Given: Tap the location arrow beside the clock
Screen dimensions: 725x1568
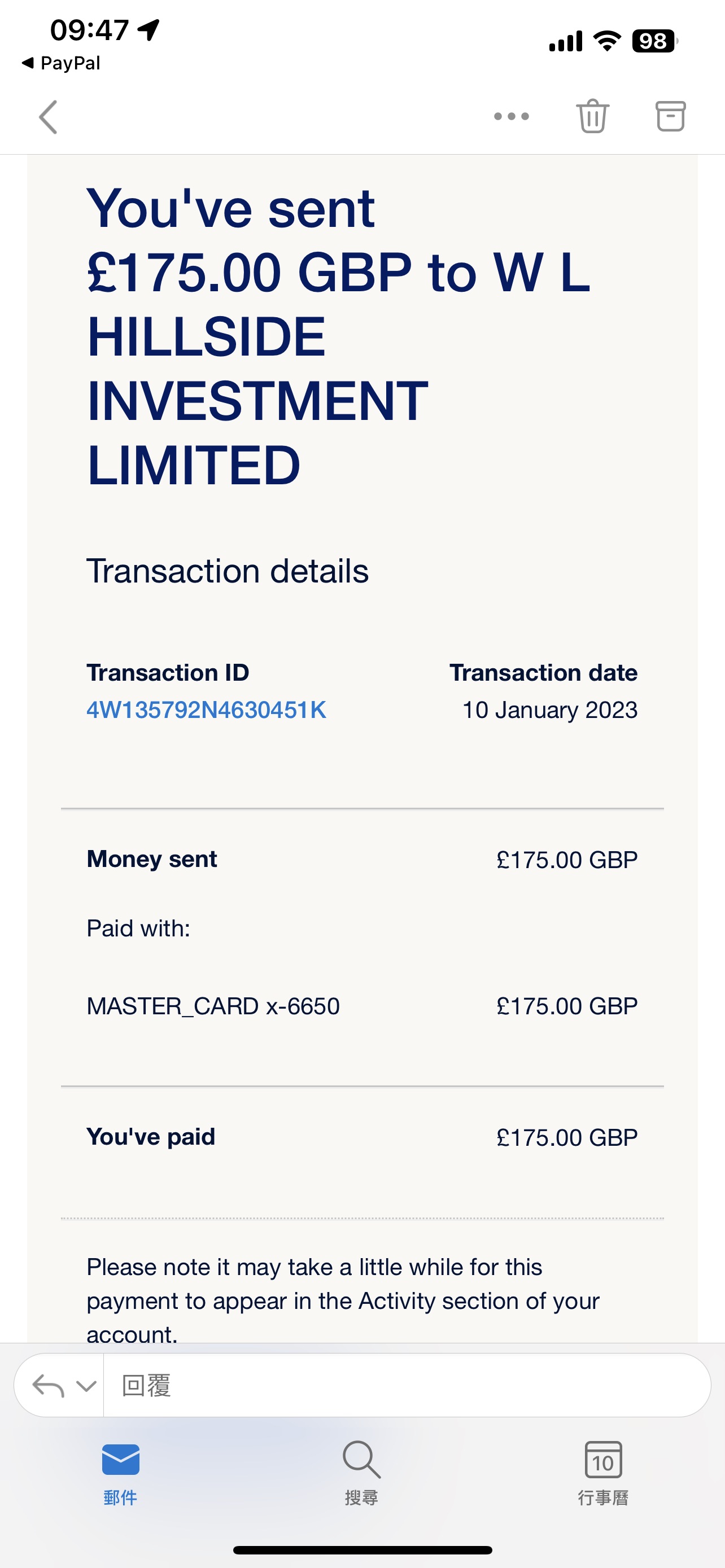Looking at the screenshot, I should (x=149, y=29).
